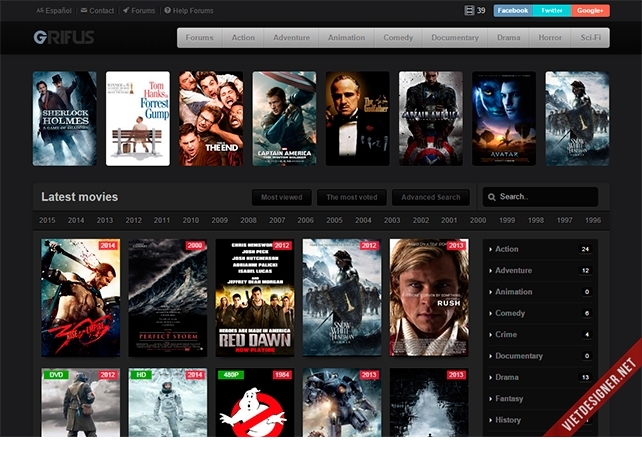Click the Español language link

click(54, 11)
